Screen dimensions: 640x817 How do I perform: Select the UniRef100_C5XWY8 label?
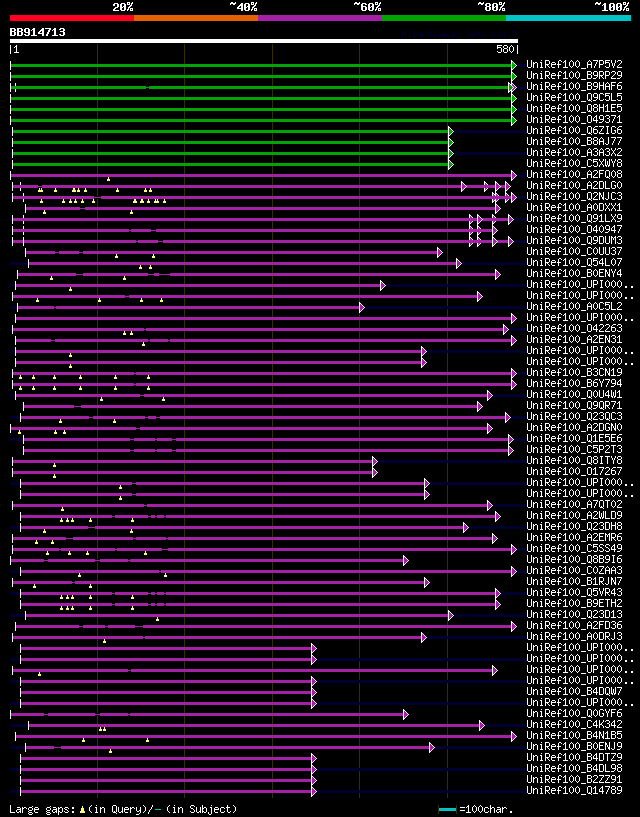(x=574, y=163)
